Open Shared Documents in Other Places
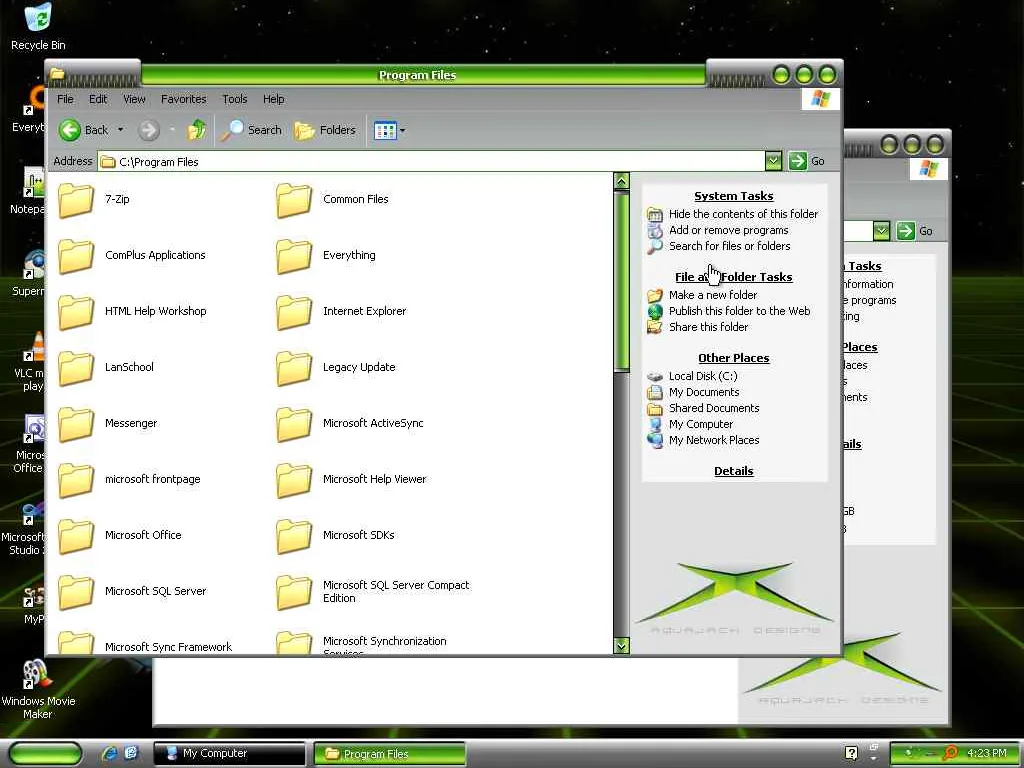The image size is (1024, 768). point(714,408)
